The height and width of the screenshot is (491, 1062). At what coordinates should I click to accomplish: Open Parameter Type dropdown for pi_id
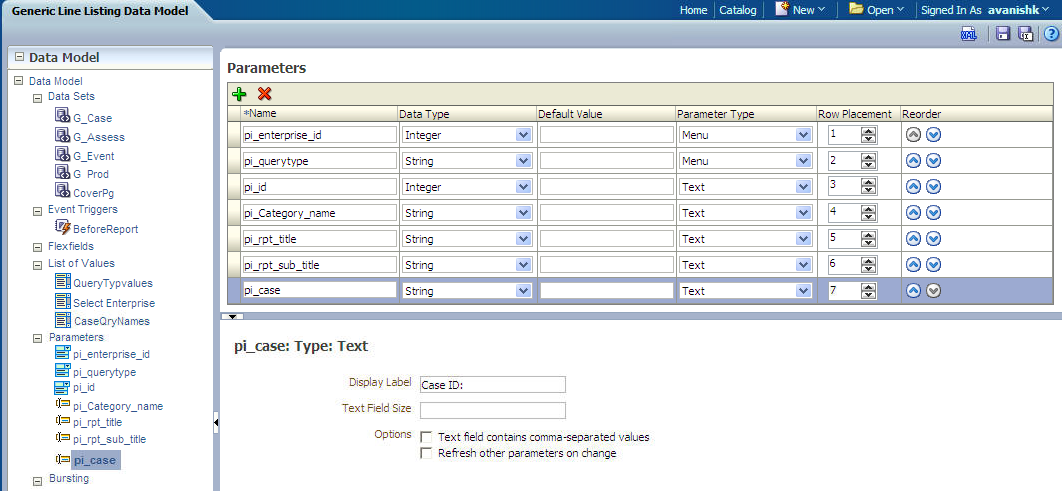tap(804, 187)
